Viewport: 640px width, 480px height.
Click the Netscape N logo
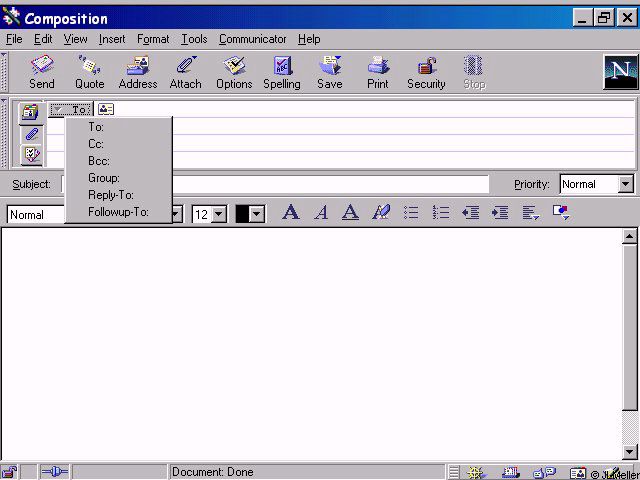click(621, 72)
